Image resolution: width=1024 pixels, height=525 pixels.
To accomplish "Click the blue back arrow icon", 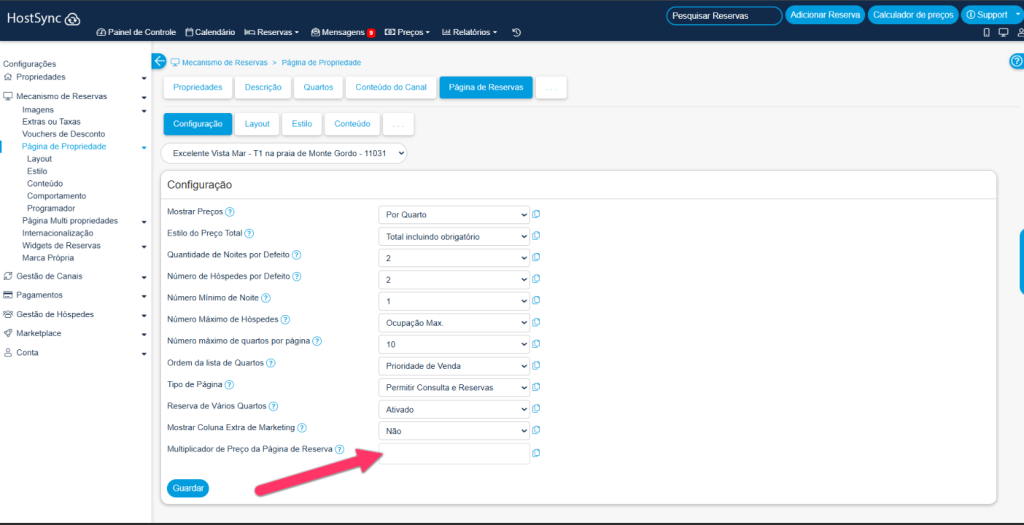I will pyautogui.click(x=159, y=62).
